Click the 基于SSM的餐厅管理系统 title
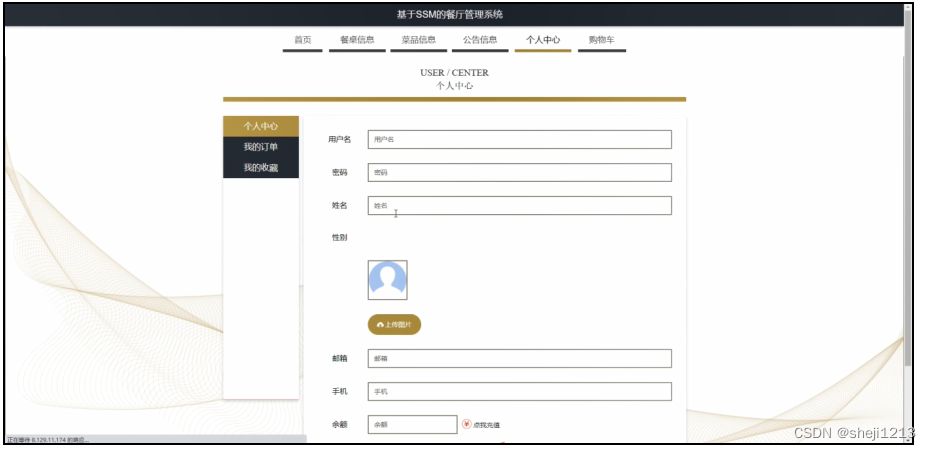 click(449, 15)
